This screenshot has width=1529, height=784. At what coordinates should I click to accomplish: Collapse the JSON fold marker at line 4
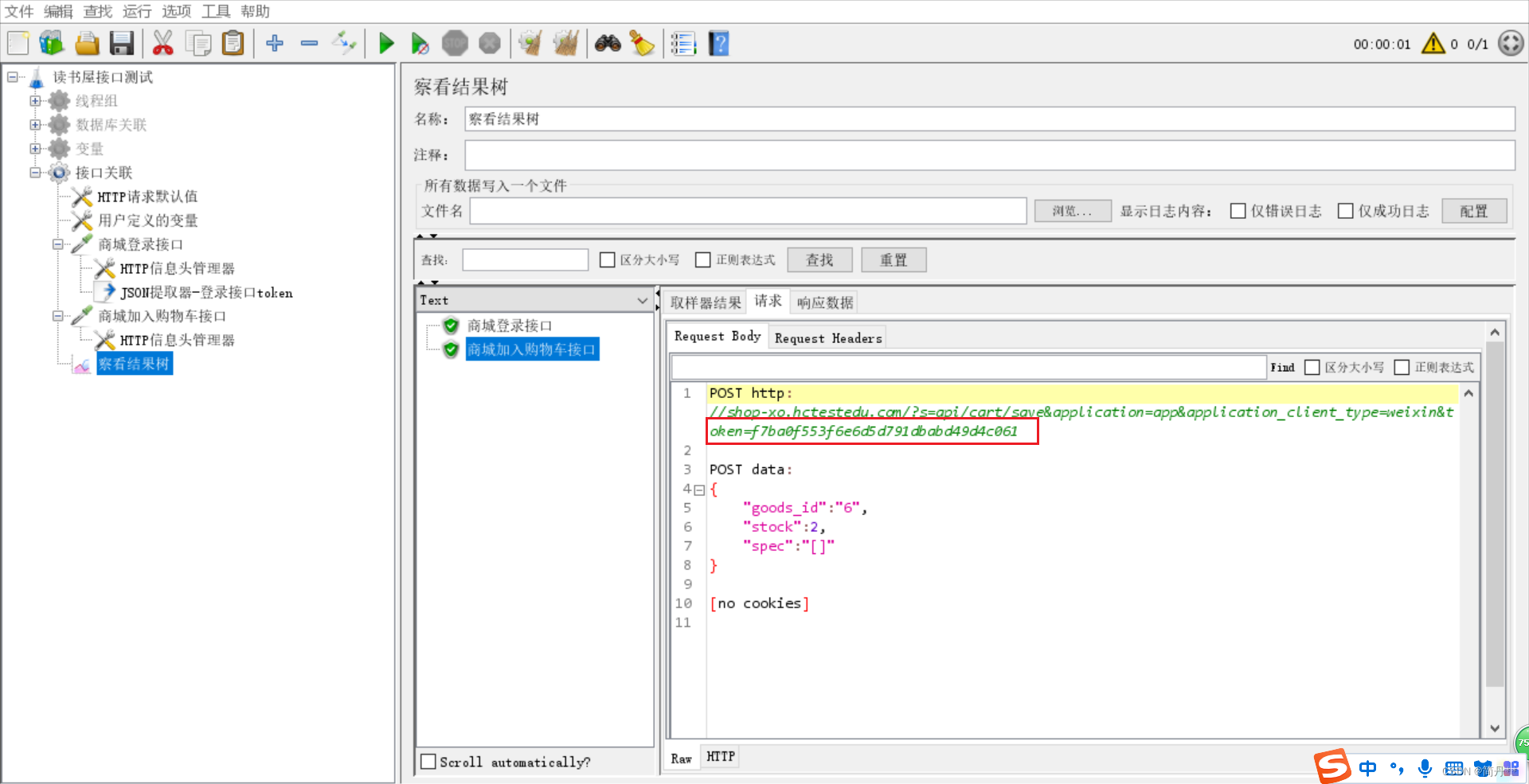pyautogui.click(x=699, y=490)
